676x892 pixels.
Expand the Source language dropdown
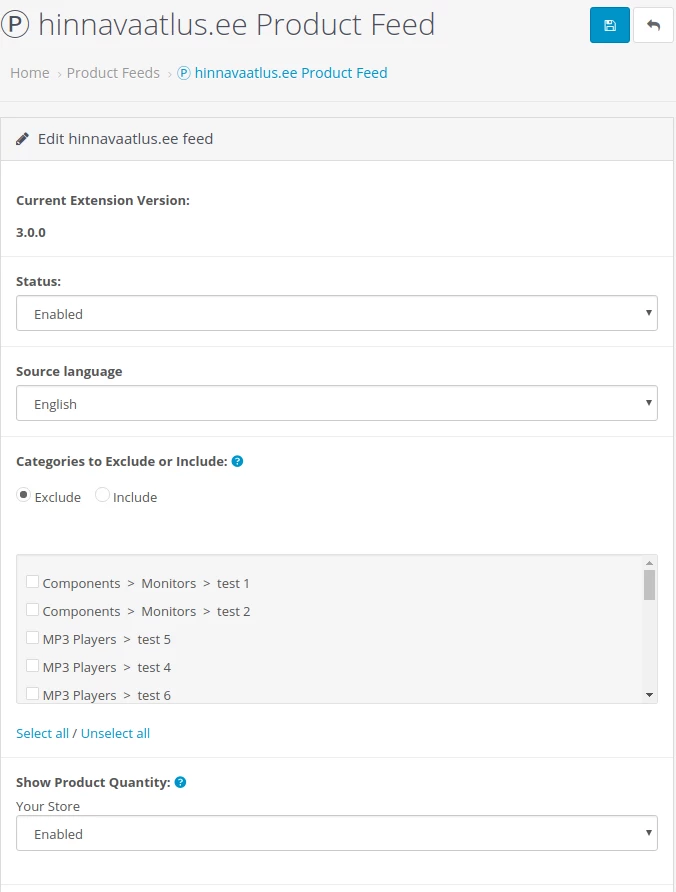pyautogui.click(x=336, y=403)
